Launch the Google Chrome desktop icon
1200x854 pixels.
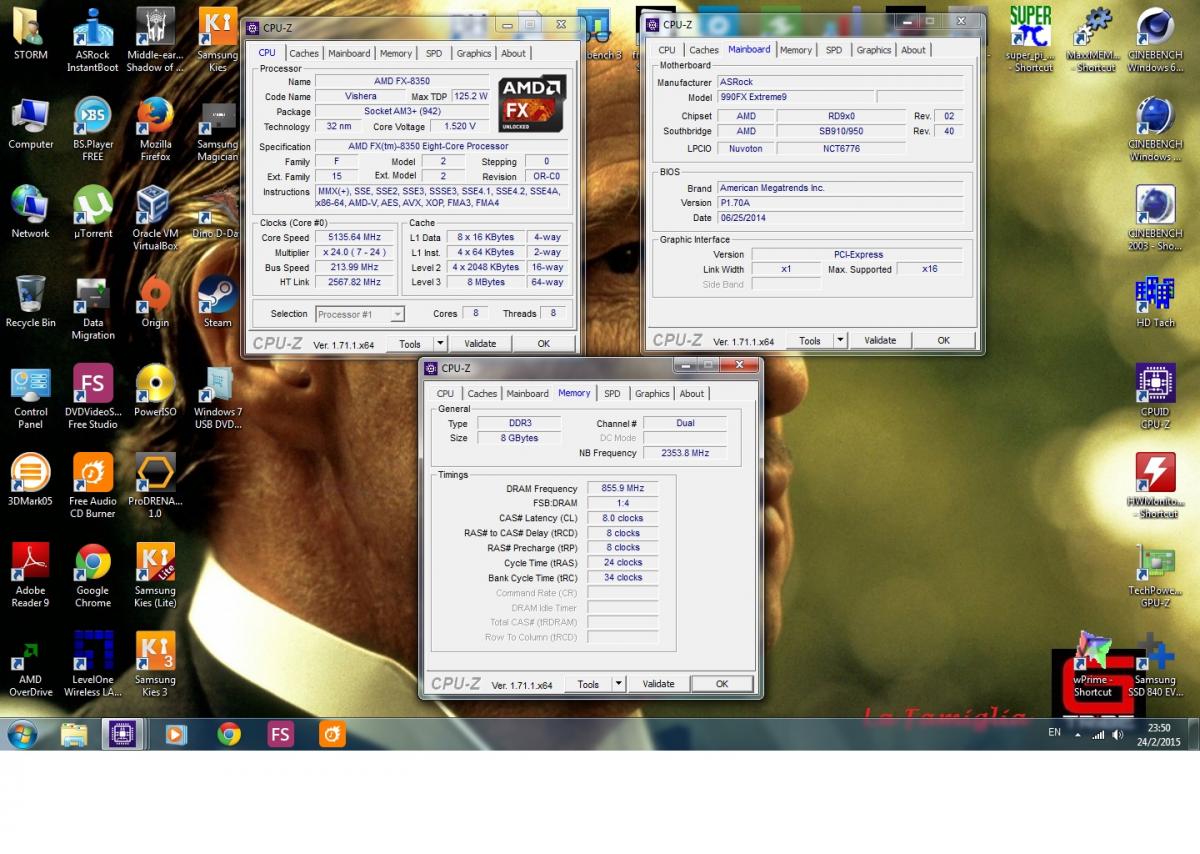[x=93, y=575]
